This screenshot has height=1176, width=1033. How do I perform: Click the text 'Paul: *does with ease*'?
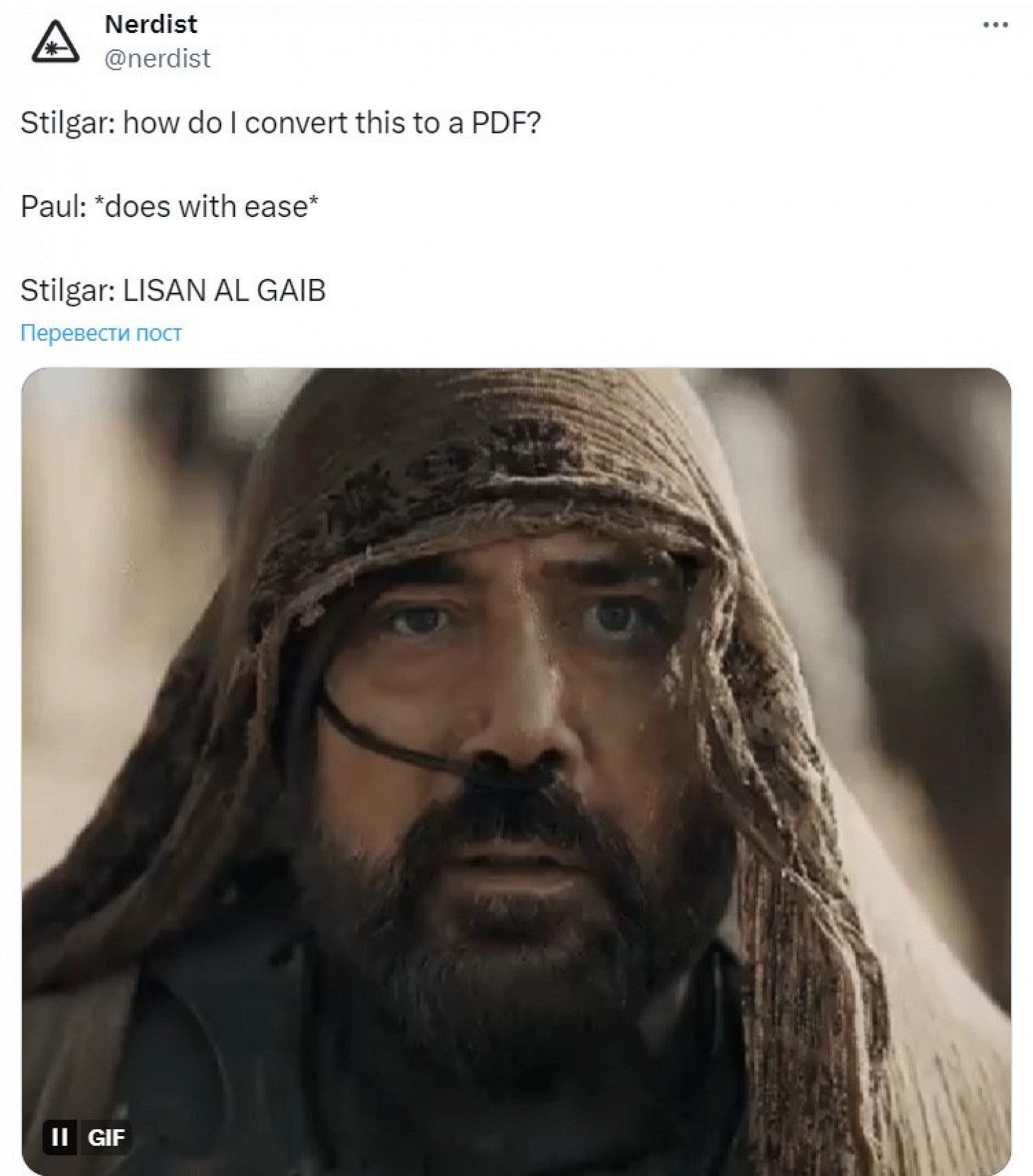coord(169,207)
